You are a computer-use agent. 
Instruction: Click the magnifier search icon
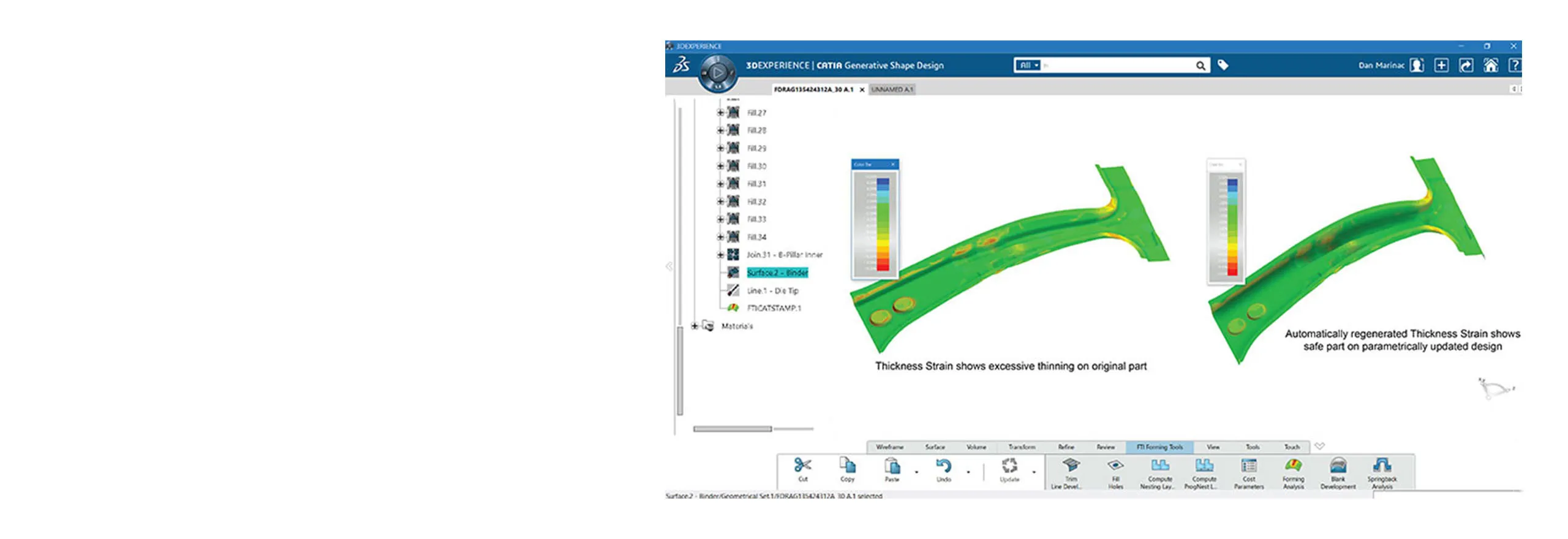pyautogui.click(x=1200, y=66)
